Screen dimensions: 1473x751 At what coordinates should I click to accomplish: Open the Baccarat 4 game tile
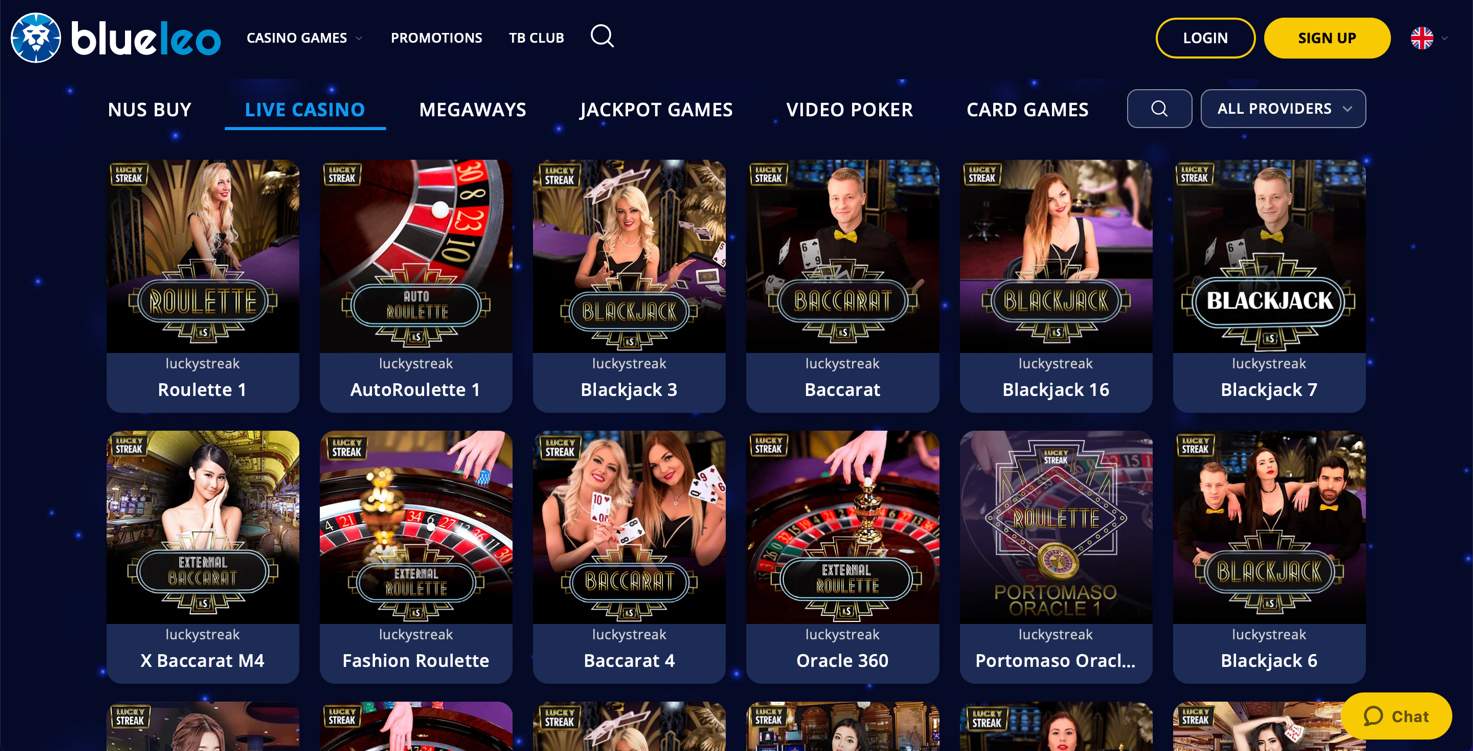(x=629, y=557)
